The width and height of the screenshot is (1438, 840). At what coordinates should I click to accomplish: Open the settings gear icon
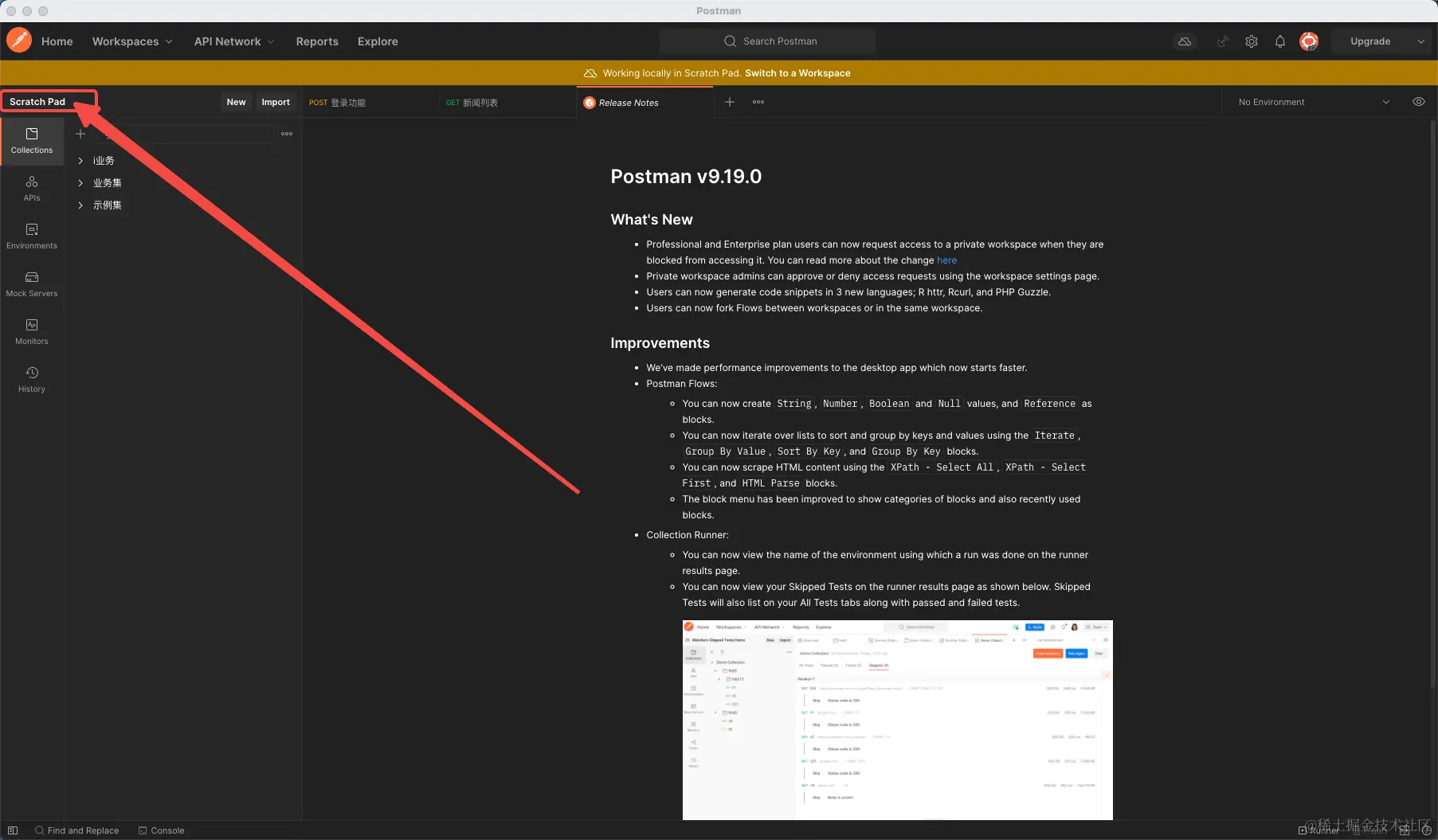pyautogui.click(x=1252, y=41)
